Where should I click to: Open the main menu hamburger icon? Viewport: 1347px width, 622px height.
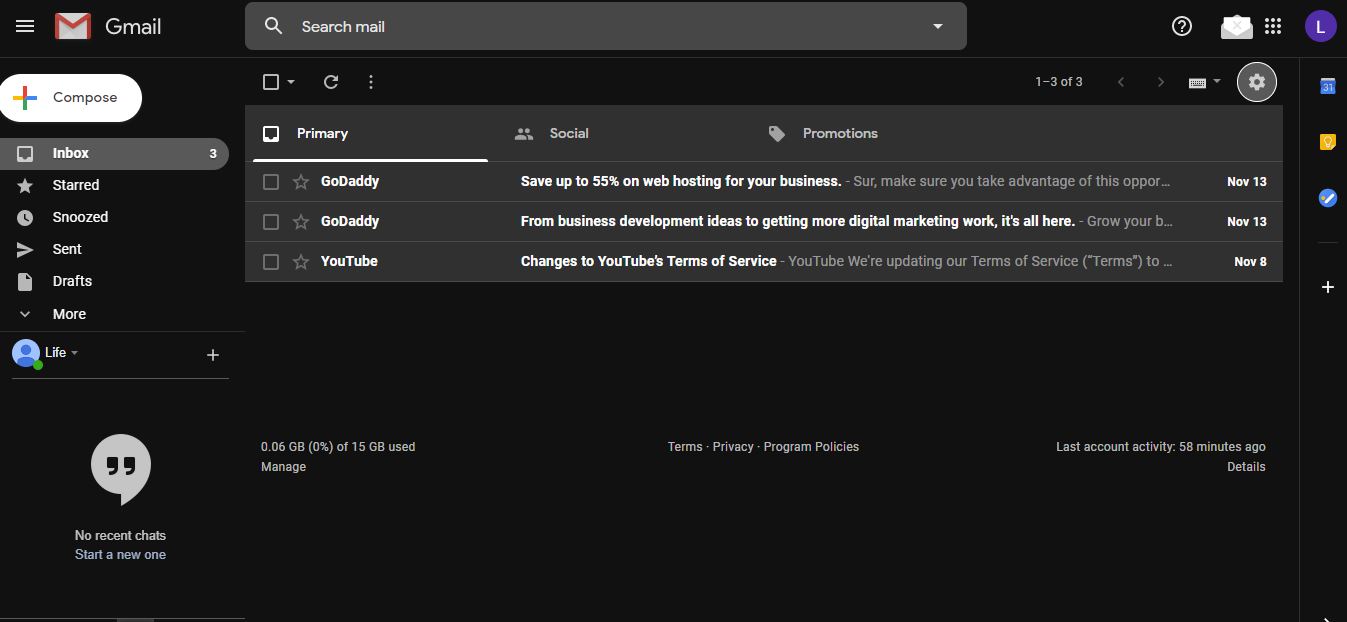[25, 27]
